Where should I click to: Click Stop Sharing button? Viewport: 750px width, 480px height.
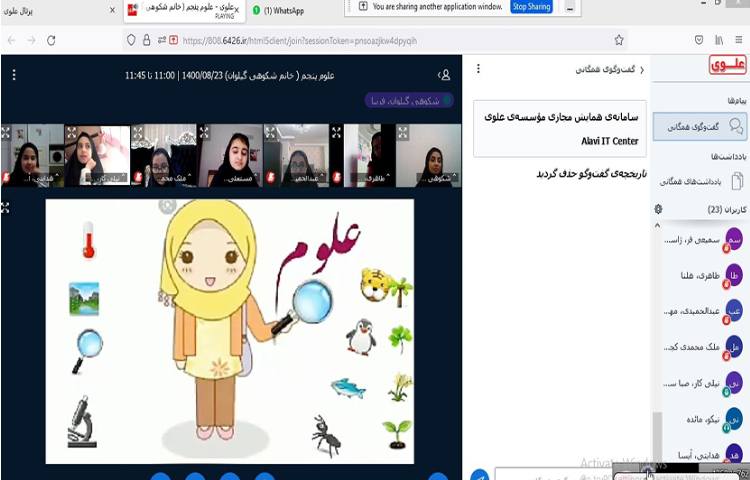(x=531, y=7)
